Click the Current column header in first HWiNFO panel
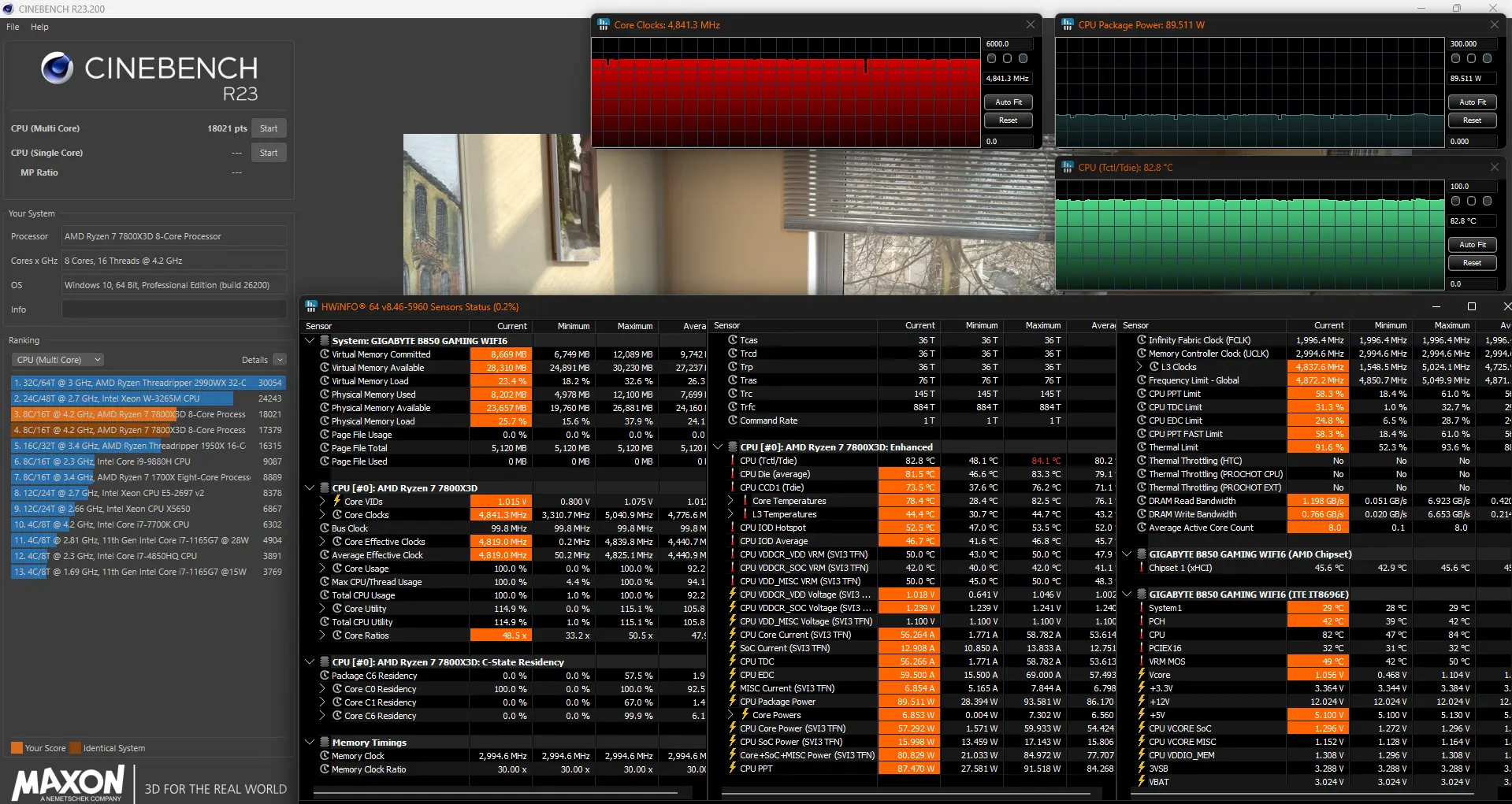The height and width of the screenshot is (804, 1512). (500, 326)
